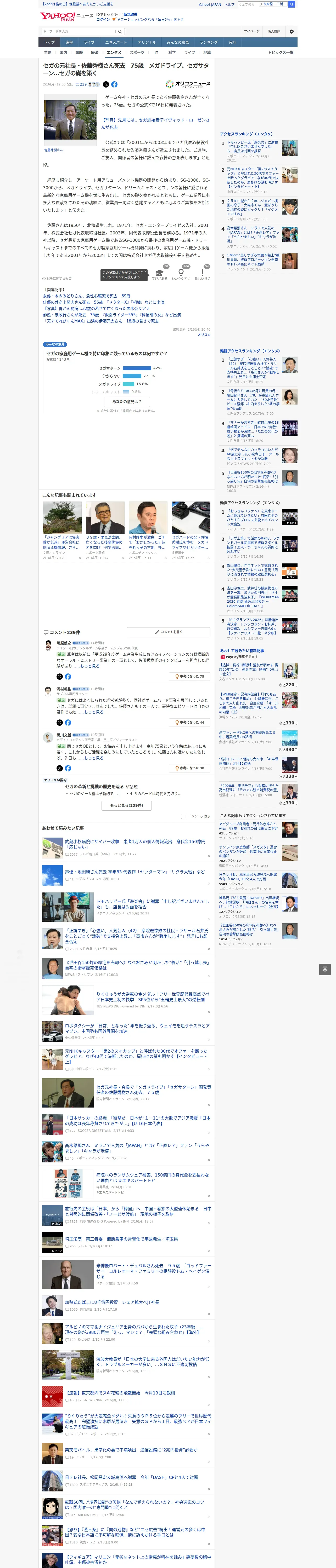Image resolution: width=336 pixels, height=1568 pixels.
Task: Click the blue web search button
Action: [292, 4]
